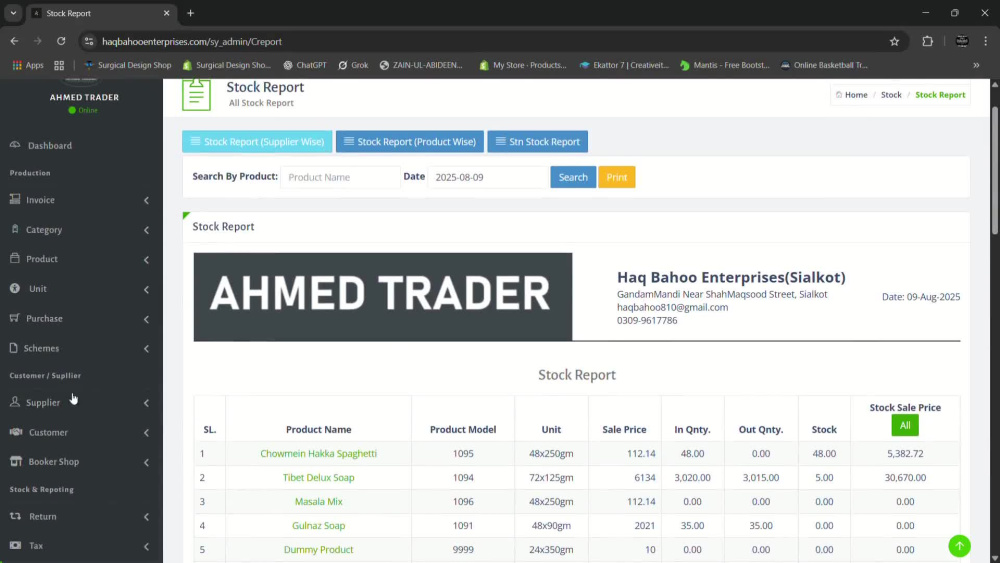Click the site information icon in address bar

click(x=89, y=41)
